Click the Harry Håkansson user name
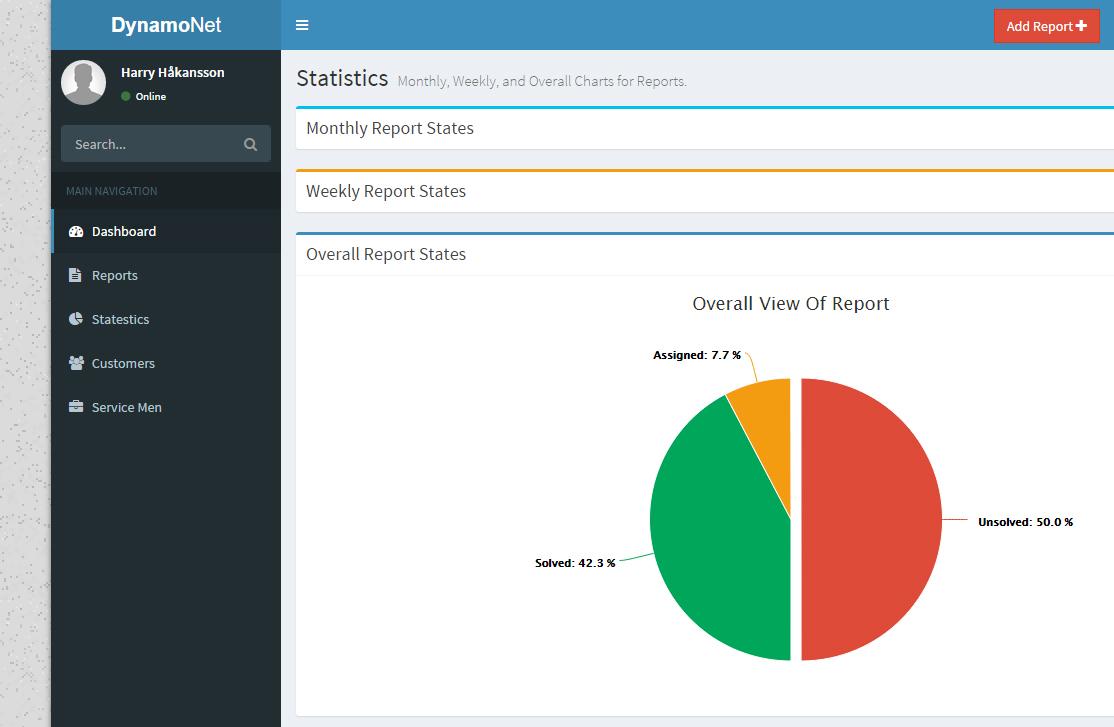This screenshot has width=1114, height=727. coord(172,72)
